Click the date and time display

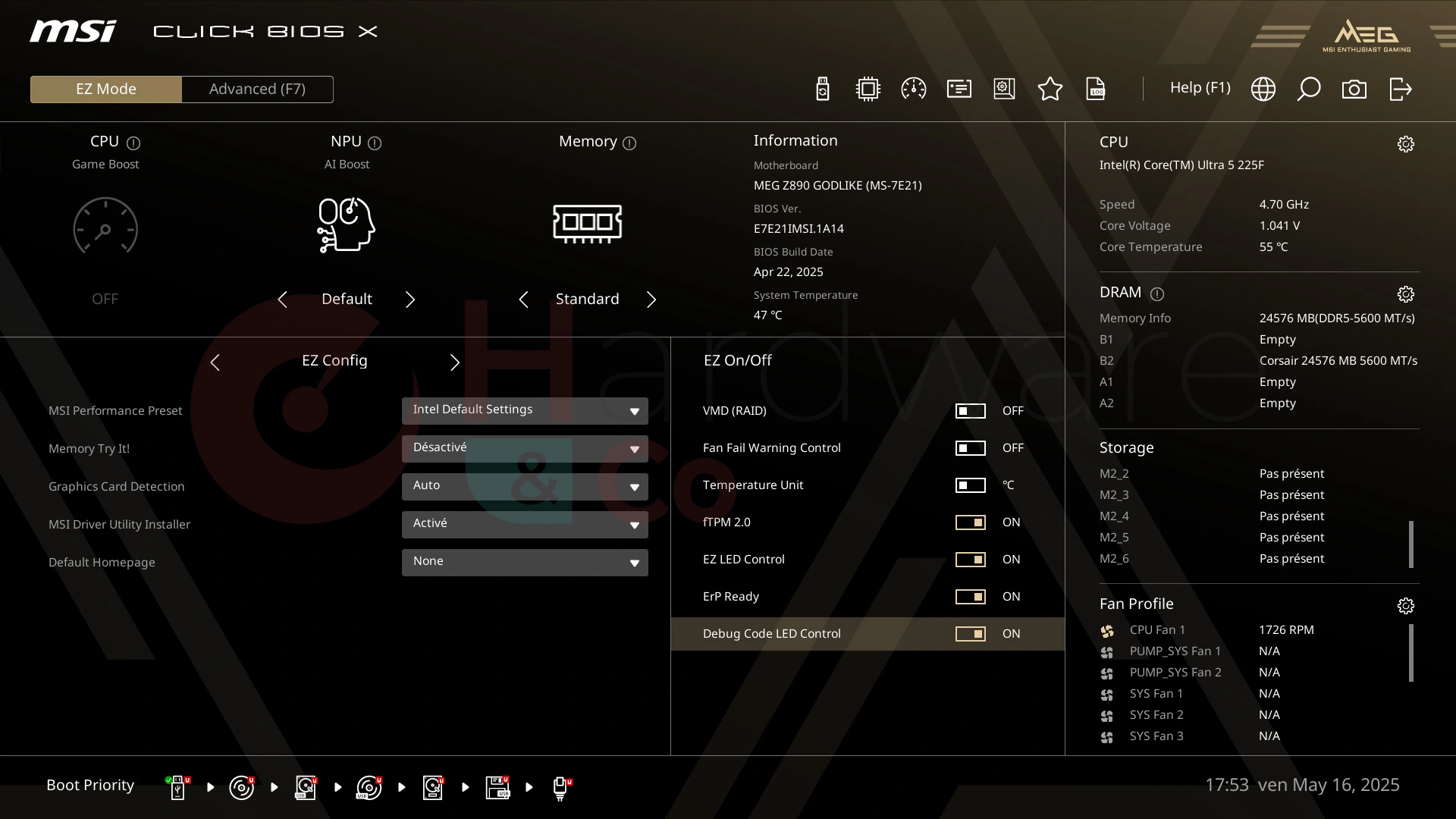click(x=1302, y=785)
